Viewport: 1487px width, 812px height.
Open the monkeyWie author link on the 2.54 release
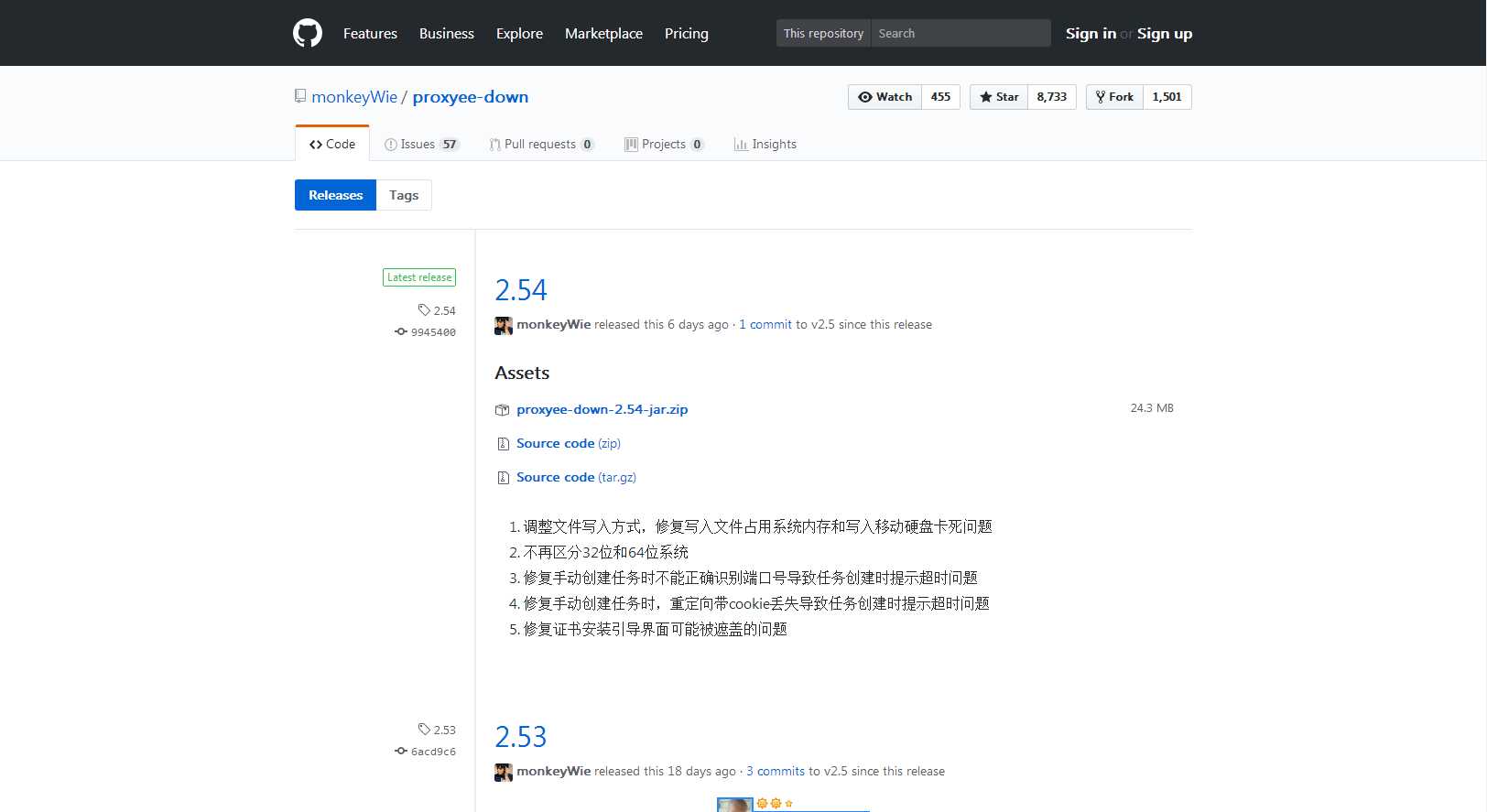pyautogui.click(x=553, y=324)
